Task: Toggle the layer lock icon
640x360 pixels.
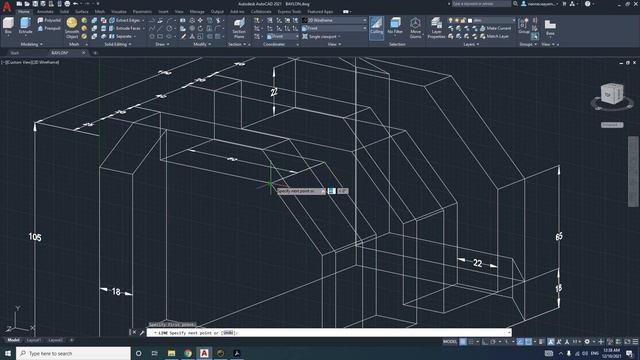Action: coord(463,20)
